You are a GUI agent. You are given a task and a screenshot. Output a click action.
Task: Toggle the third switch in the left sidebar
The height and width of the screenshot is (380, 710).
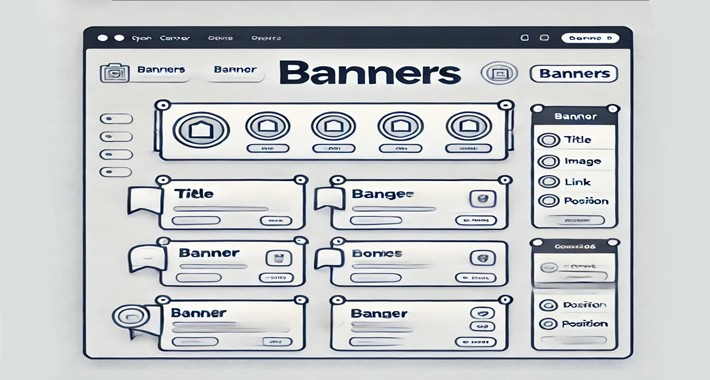[x=116, y=154]
